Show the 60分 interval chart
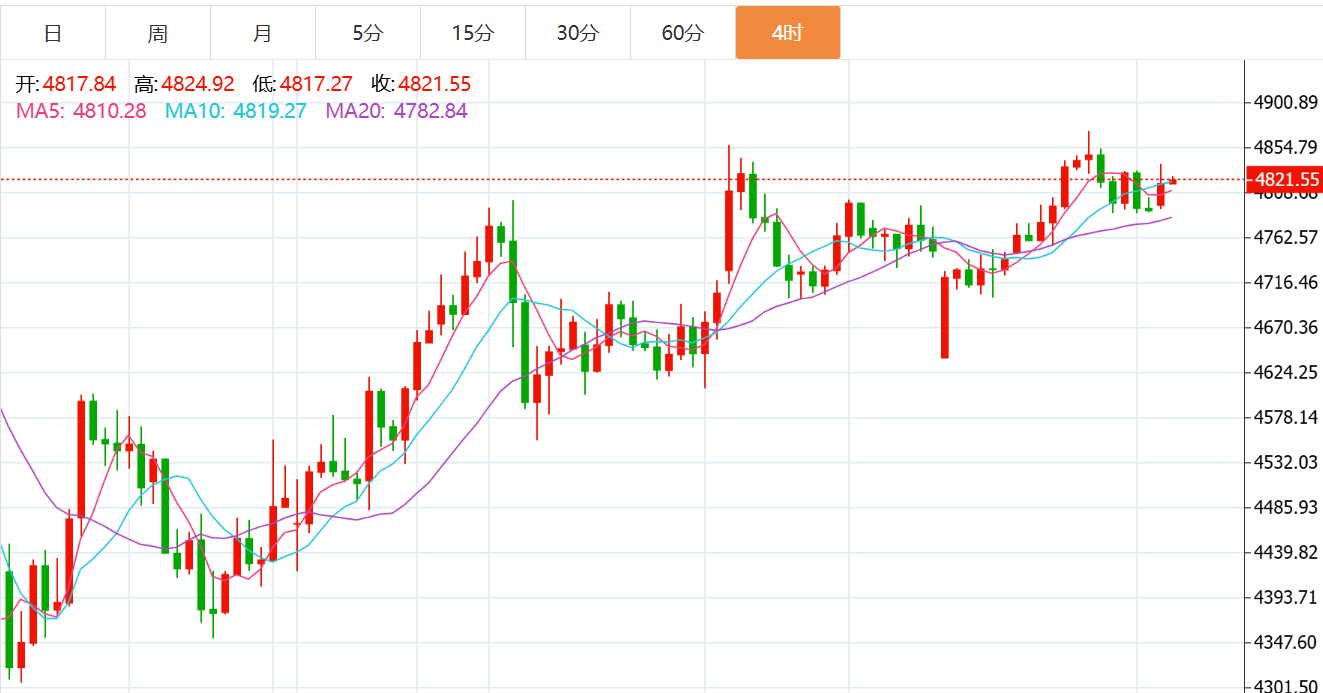Viewport: 1323px width, 693px height. (x=683, y=33)
